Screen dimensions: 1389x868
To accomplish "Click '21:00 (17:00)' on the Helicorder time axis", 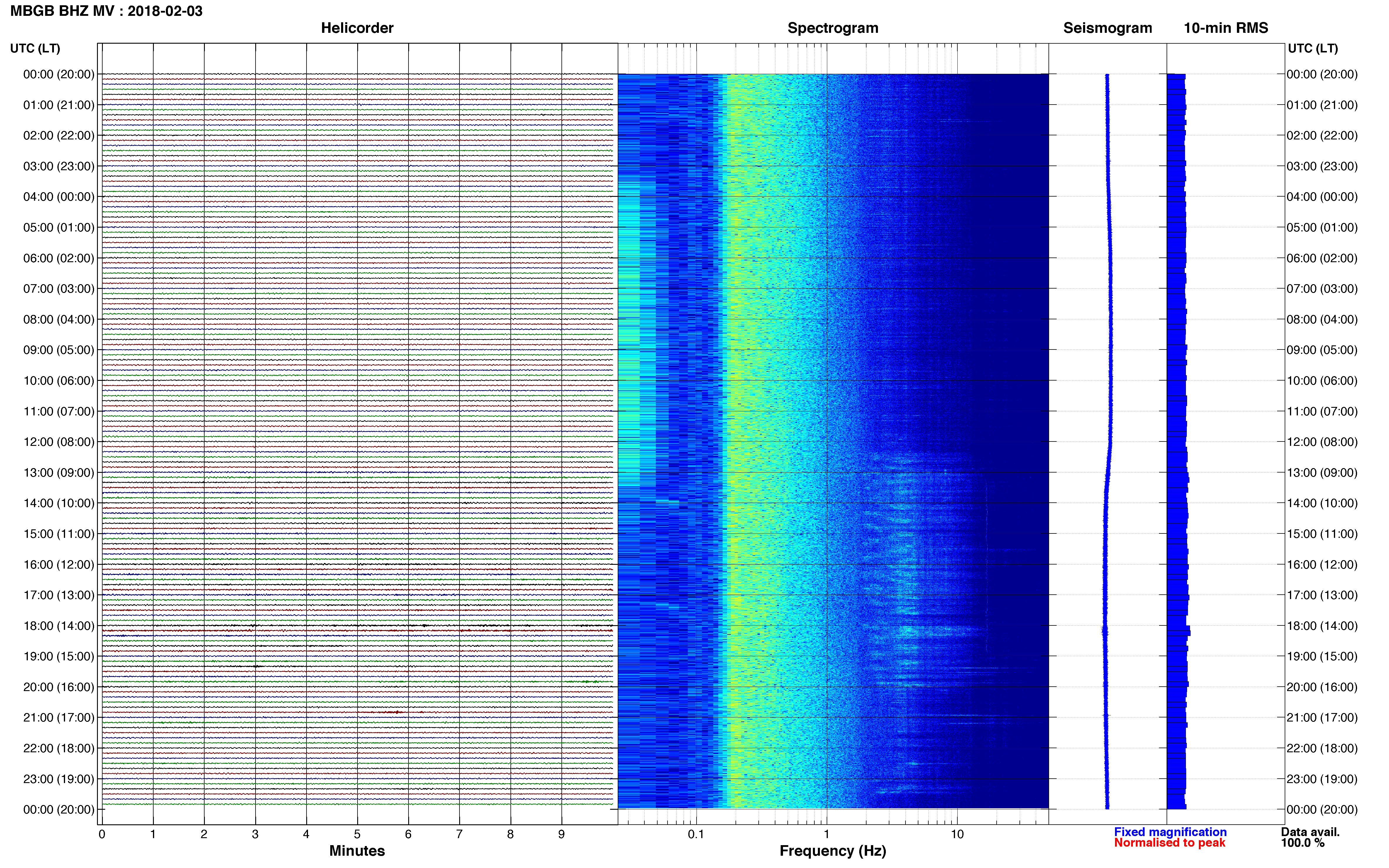I will 59,718.
